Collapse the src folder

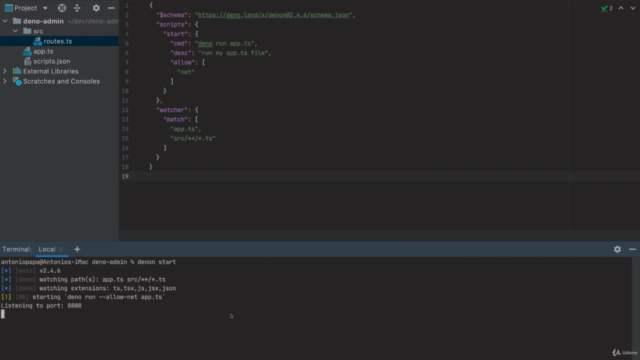[16, 31]
